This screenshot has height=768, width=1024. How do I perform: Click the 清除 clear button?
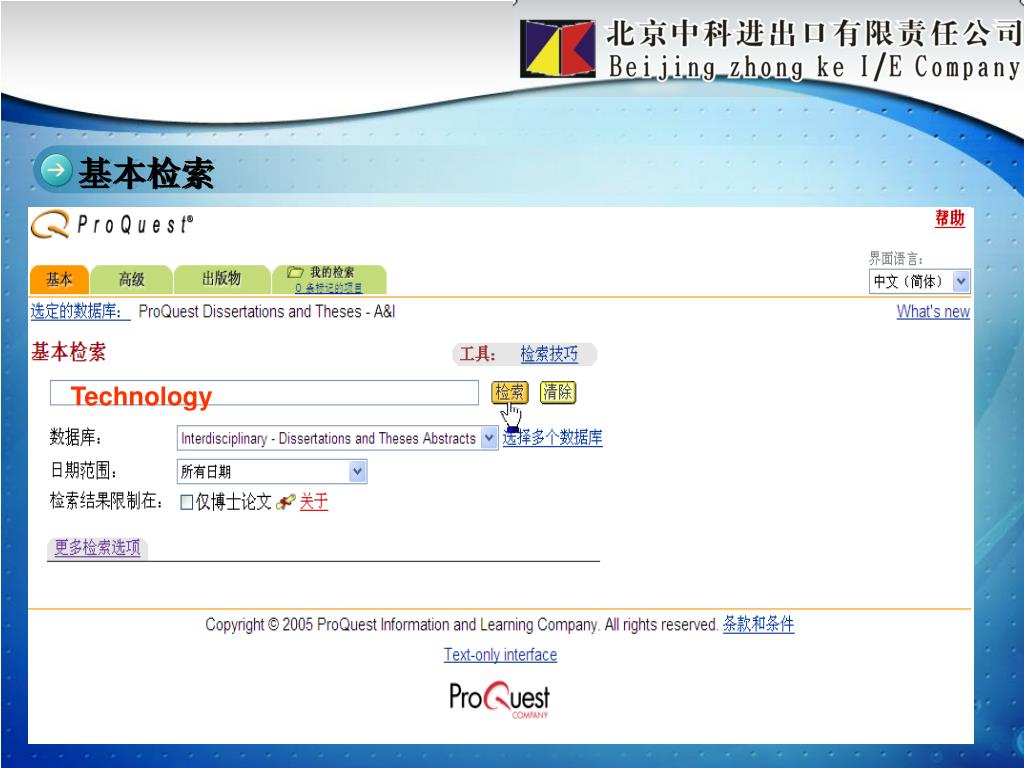tap(558, 392)
